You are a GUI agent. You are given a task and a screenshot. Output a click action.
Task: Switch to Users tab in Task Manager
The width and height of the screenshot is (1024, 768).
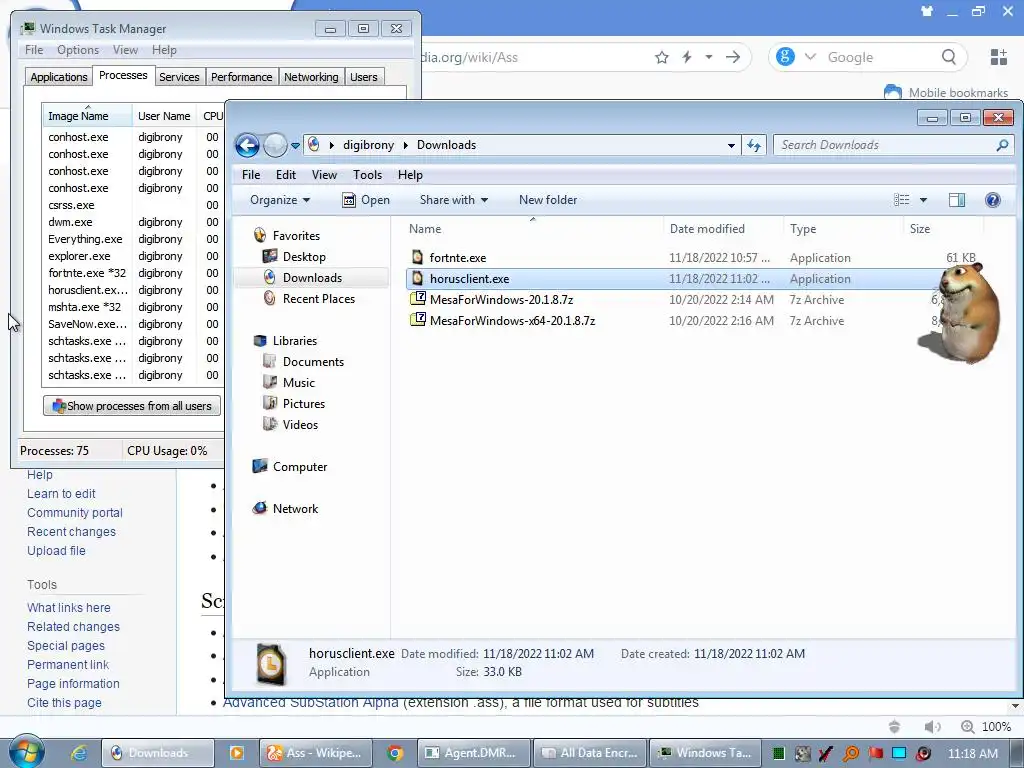363,77
